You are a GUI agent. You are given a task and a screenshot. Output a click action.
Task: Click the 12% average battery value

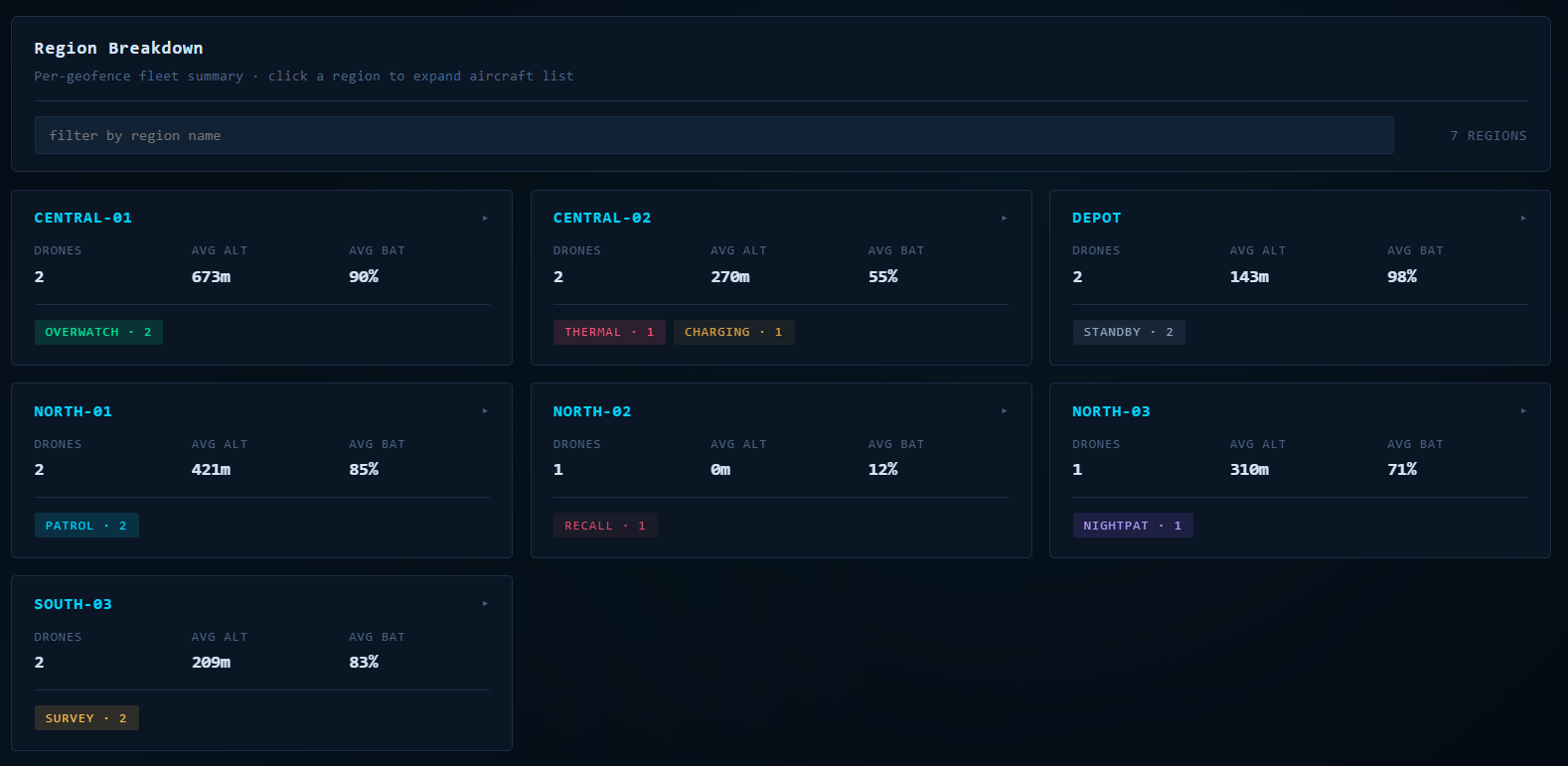[882, 469]
